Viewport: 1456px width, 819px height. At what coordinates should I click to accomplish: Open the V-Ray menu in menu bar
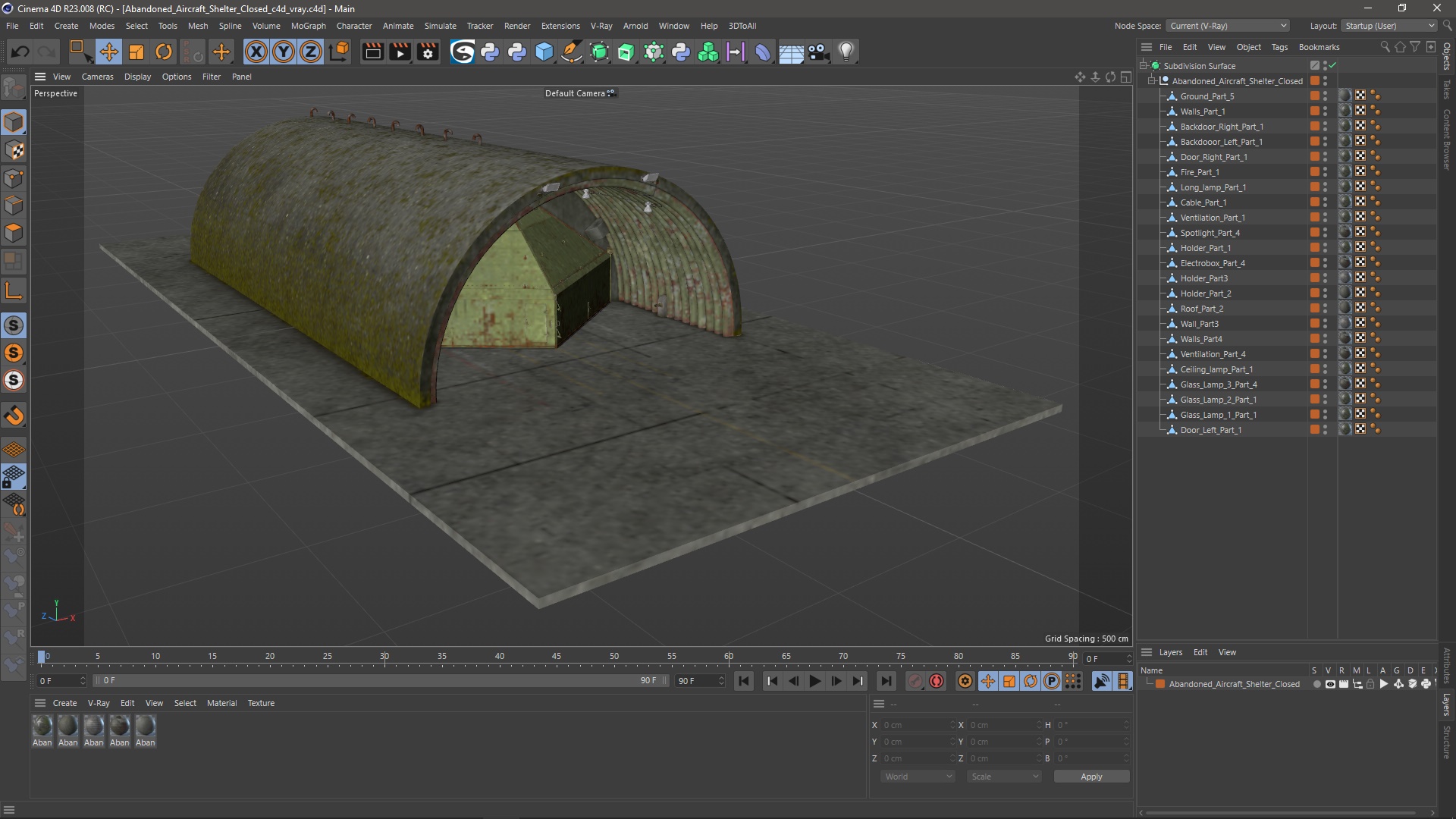coord(601,26)
